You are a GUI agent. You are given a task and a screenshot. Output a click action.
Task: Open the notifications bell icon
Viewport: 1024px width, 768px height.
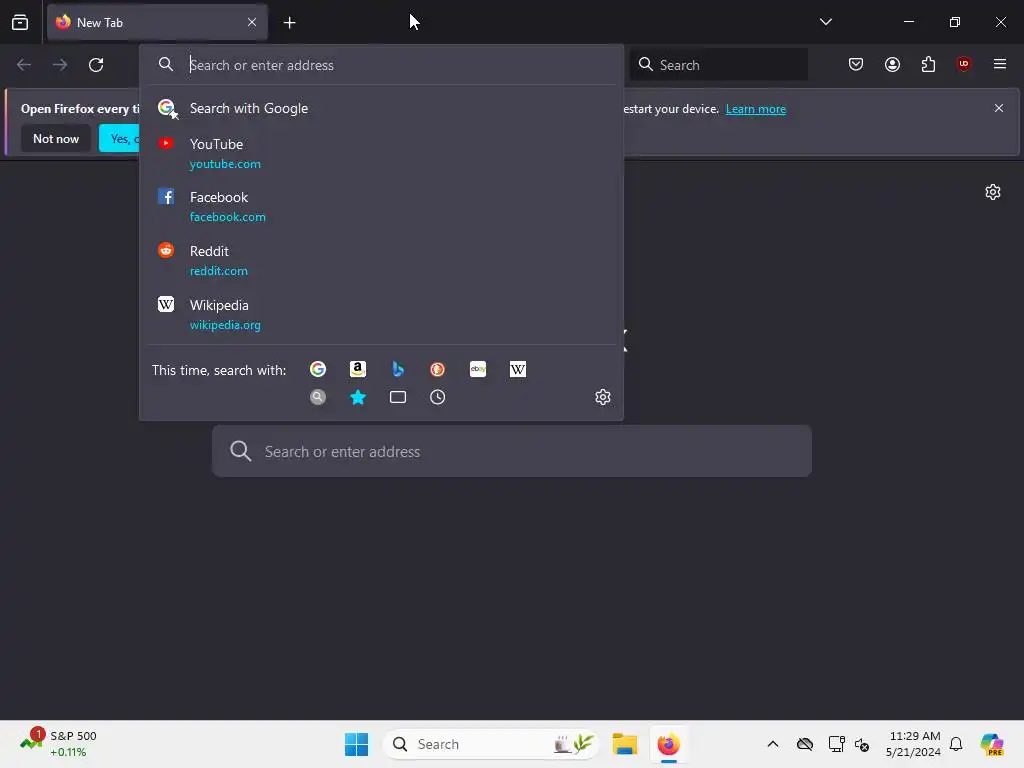pos(956,744)
